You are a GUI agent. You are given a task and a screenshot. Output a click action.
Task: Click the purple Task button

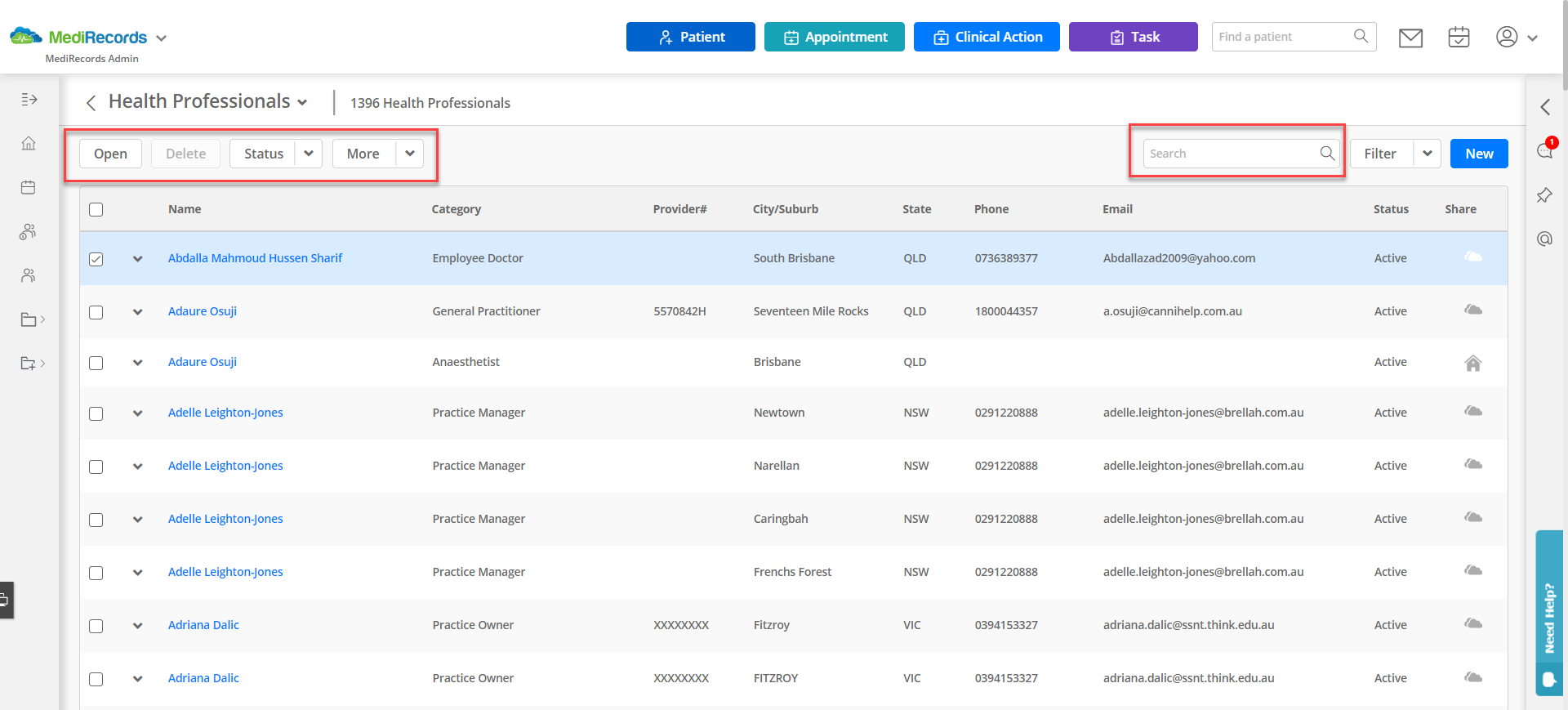pos(1134,37)
